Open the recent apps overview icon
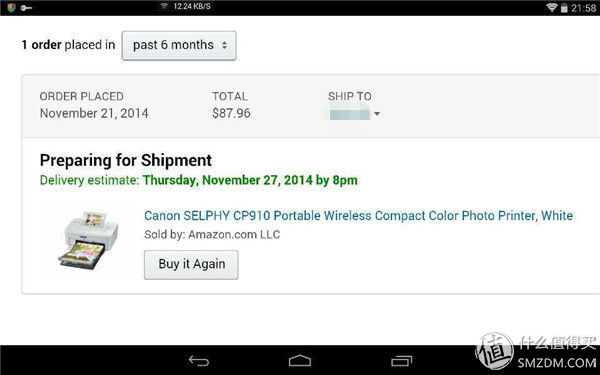 401,361
